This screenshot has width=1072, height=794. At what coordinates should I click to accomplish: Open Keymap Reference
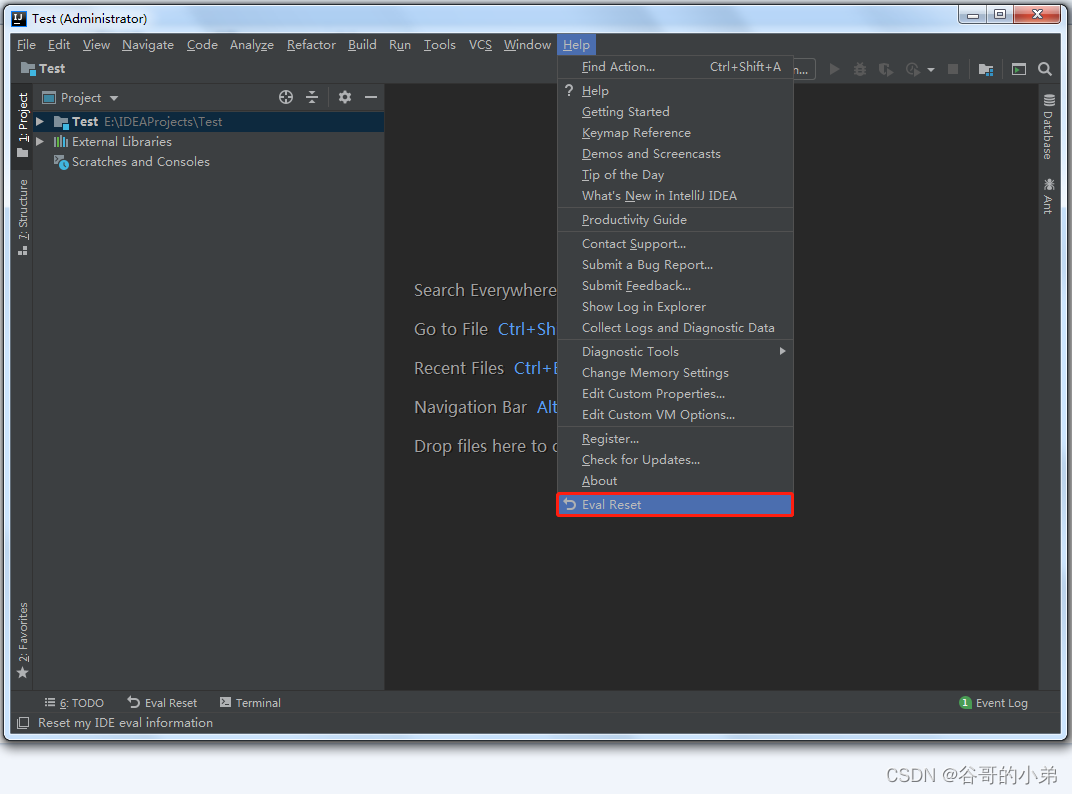675,133
